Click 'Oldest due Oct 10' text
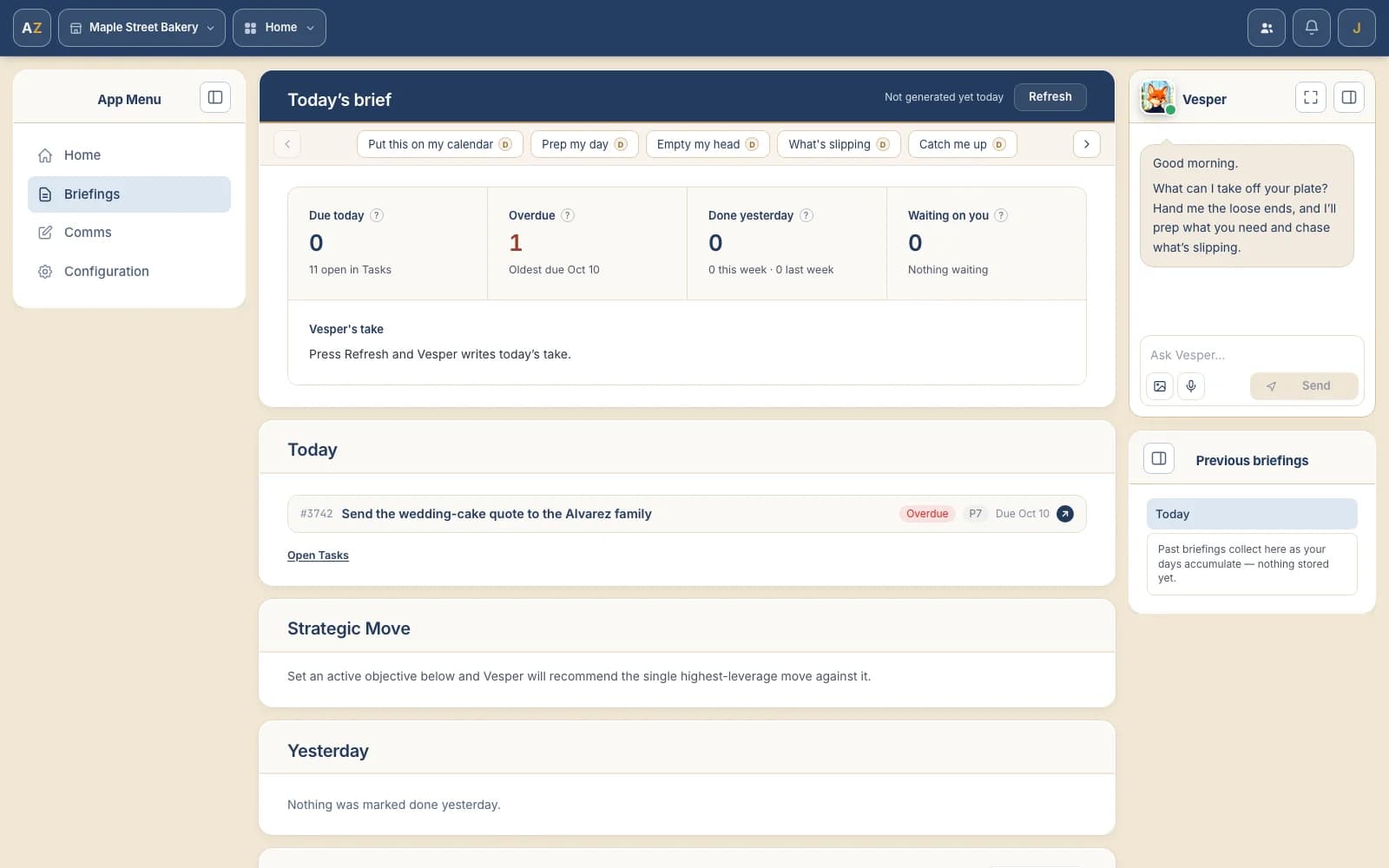This screenshot has width=1389, height=868. point(554,270)
